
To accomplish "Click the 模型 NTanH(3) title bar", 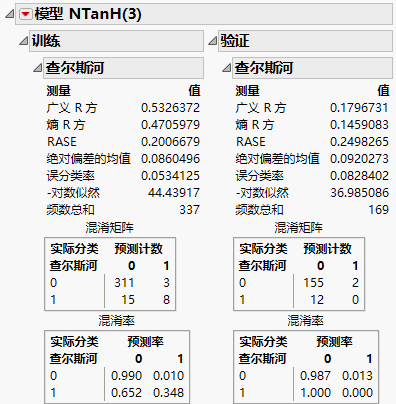I will pyautogui.click(x=204, y=14).
